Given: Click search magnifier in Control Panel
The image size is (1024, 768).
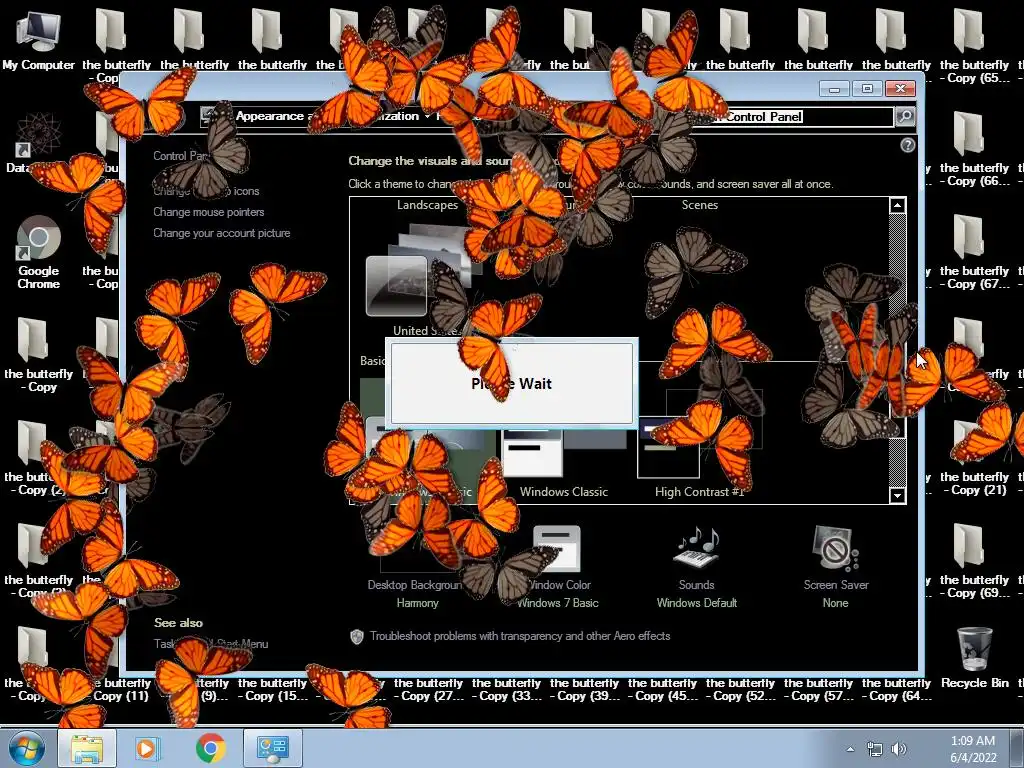Looking at the screenshot, I should pyautogui.click(x=905, y=116).
